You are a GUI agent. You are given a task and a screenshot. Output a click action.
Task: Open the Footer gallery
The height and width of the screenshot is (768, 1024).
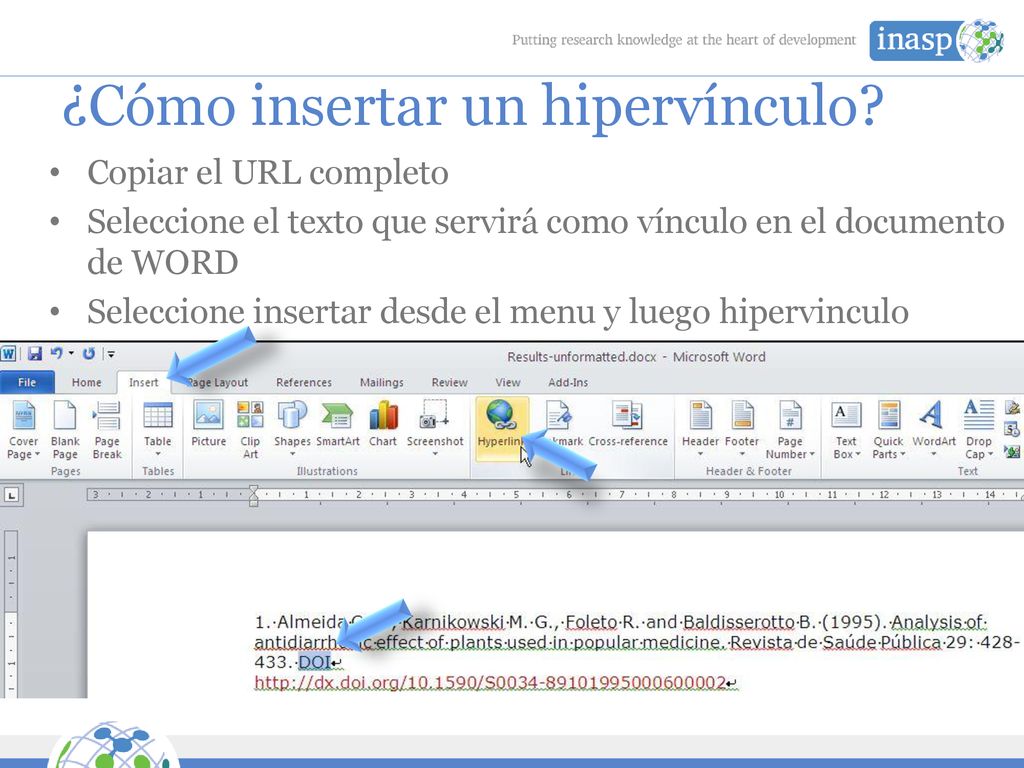coord(742,429)
